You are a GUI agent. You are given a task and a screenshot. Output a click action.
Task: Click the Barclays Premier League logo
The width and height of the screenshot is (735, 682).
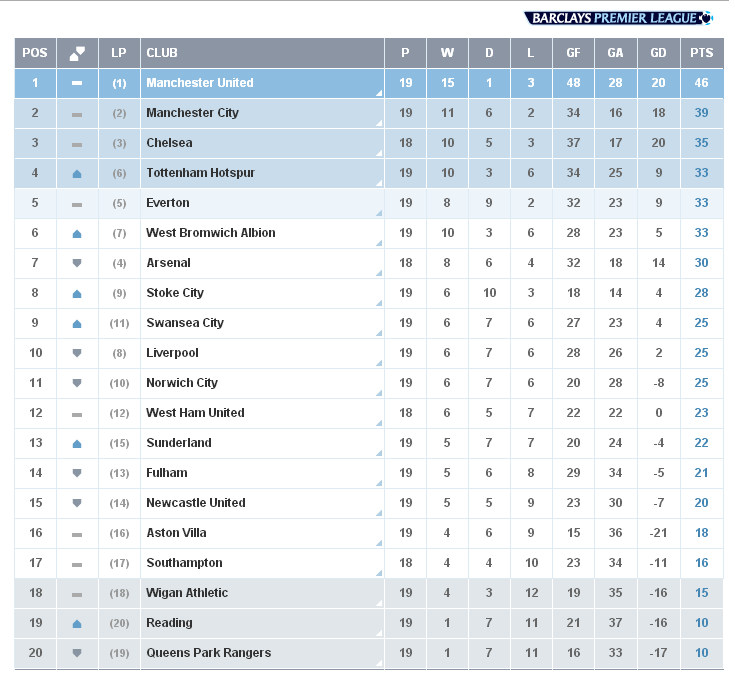[618, 18]
